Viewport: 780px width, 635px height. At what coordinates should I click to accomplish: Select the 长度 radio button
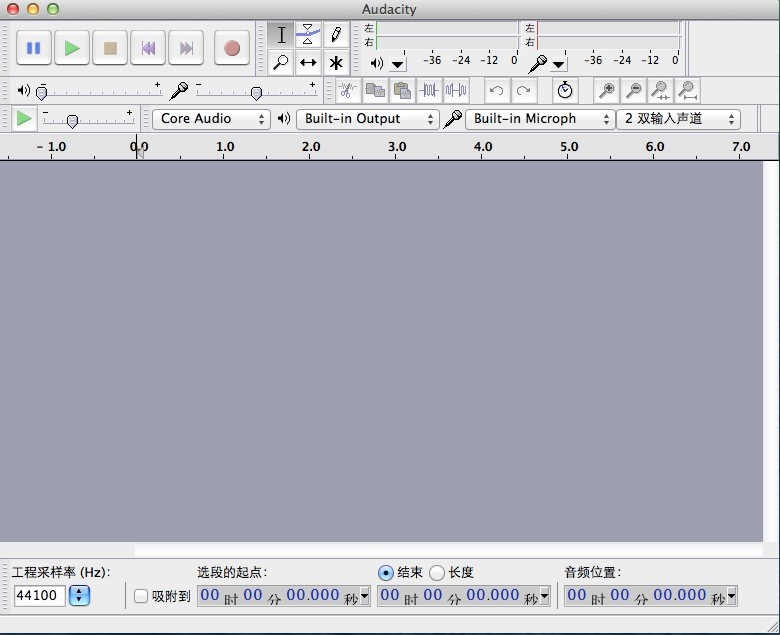coord(437,573)
